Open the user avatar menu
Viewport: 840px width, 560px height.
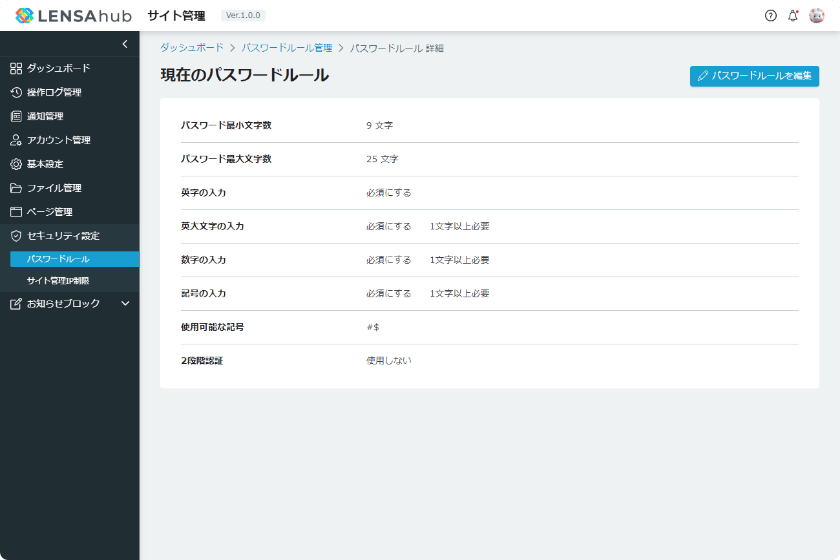coord(816,16)
